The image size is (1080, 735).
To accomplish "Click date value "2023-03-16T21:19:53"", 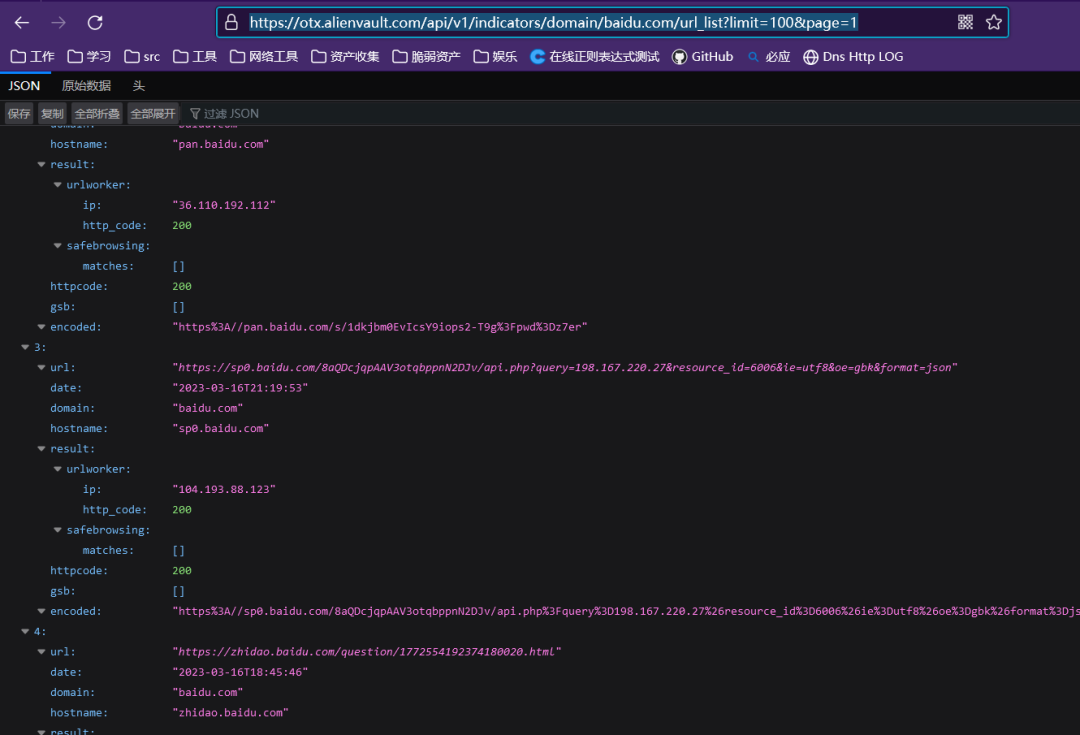I will tap(240, 388).
